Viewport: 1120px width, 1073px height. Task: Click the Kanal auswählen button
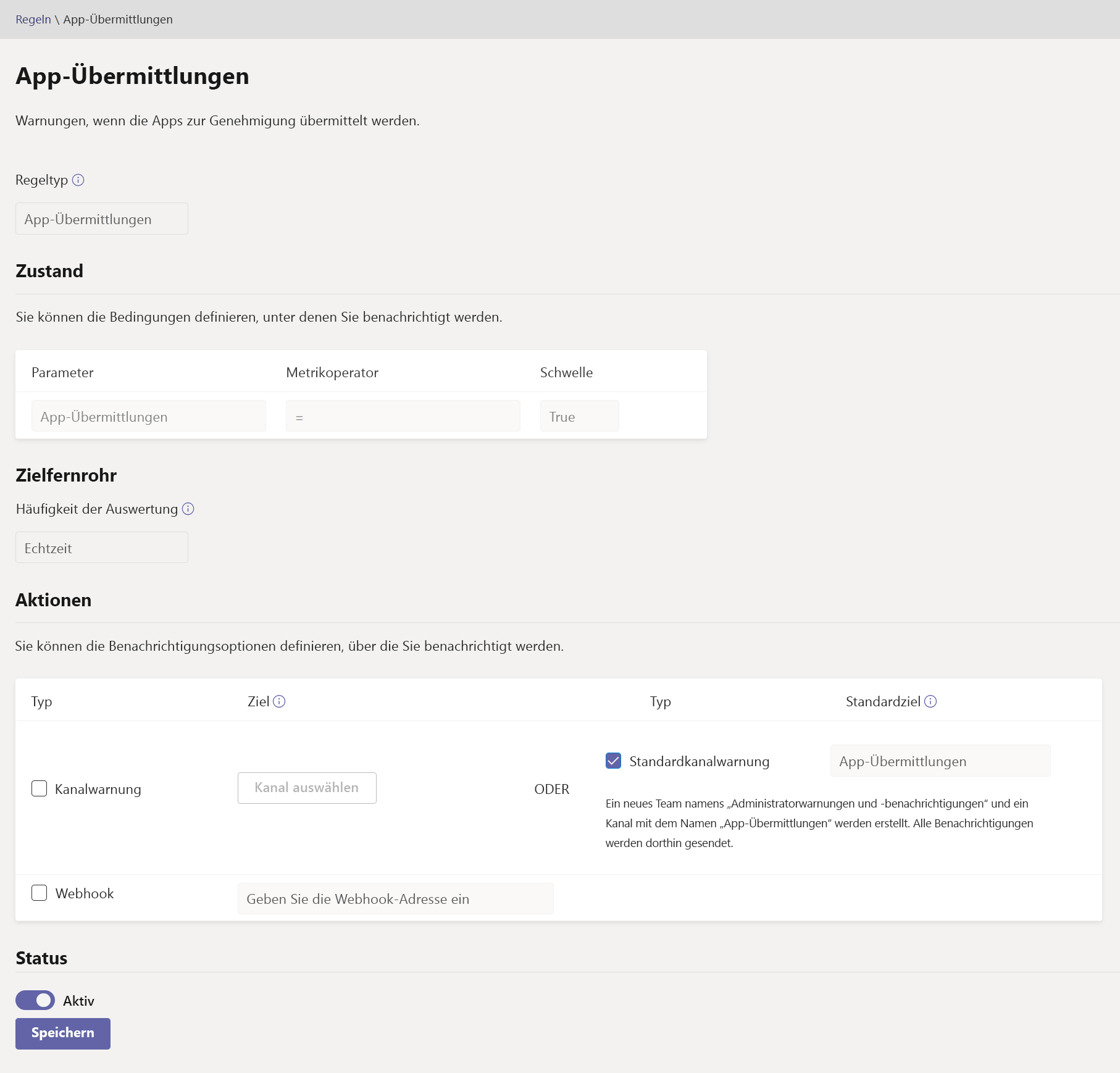click(x=307, y=788)
